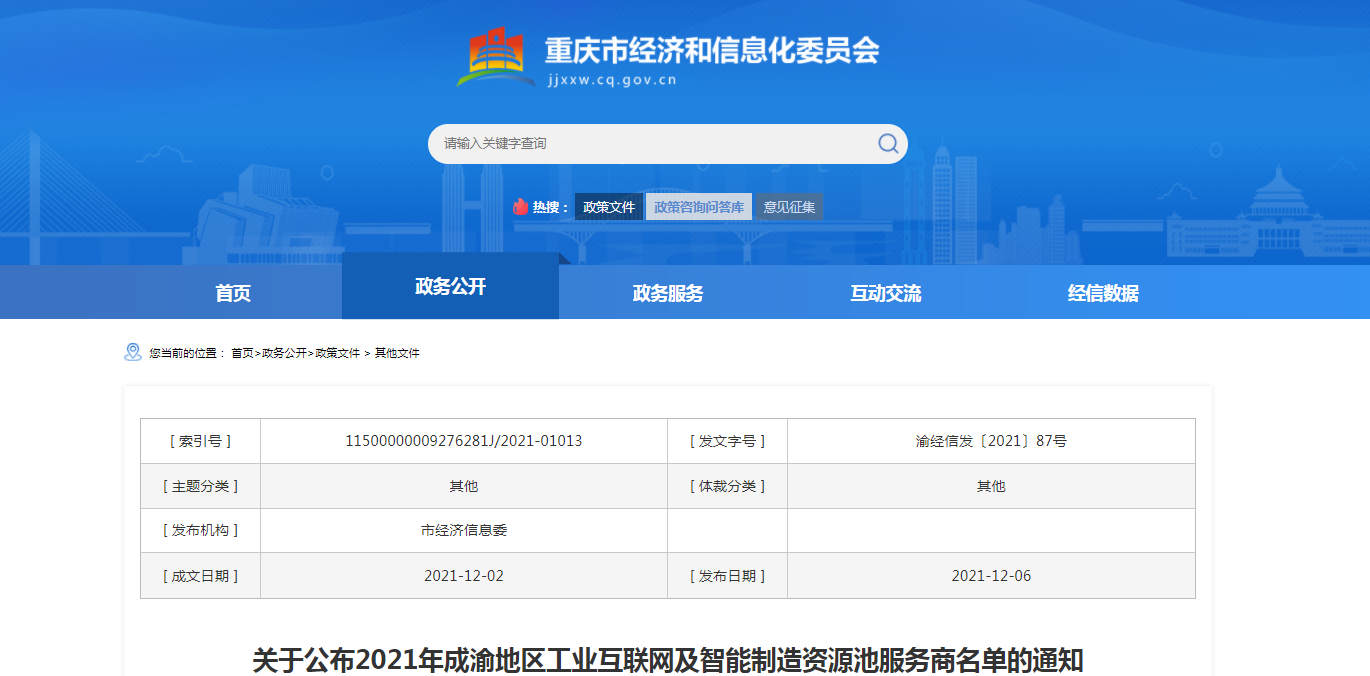Click the 意见征集 hot search tag

[x=789, y=206]
